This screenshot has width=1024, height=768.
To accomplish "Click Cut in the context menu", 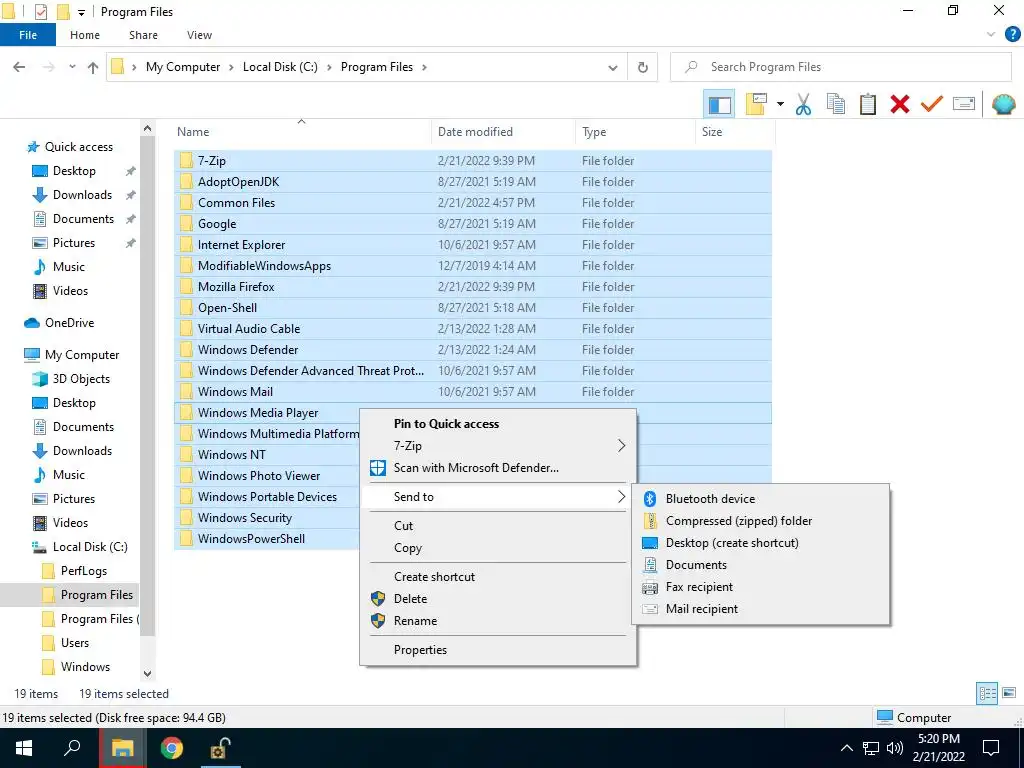I will pyautogui.click(x=498, y=526).
